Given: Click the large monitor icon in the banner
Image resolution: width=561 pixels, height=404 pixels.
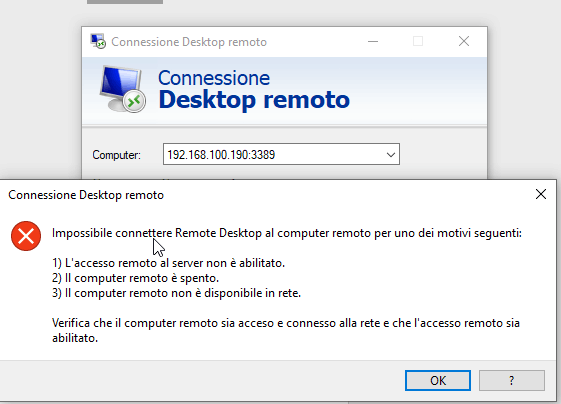Looking at the screenshot, I should [x=122, y=89].
